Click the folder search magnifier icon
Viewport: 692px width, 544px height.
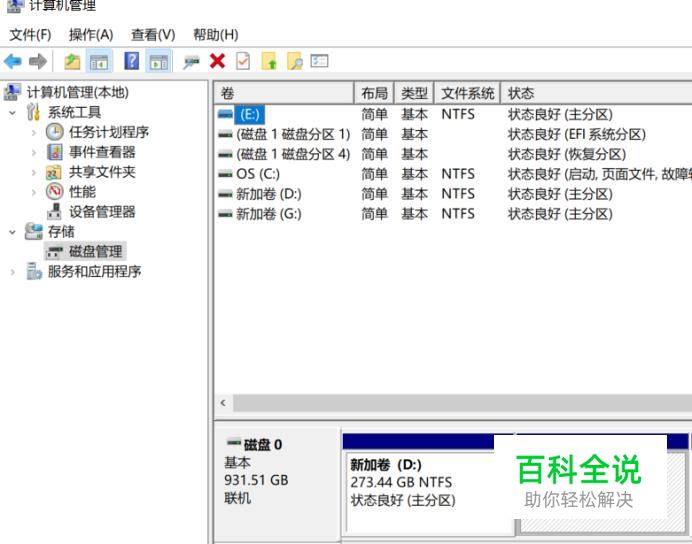coord(295,61)
